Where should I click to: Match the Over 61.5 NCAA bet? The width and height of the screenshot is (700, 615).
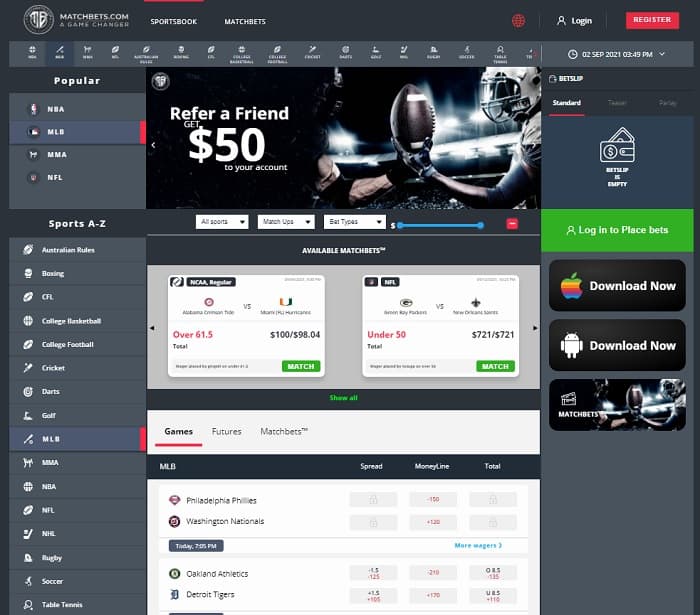301,366
